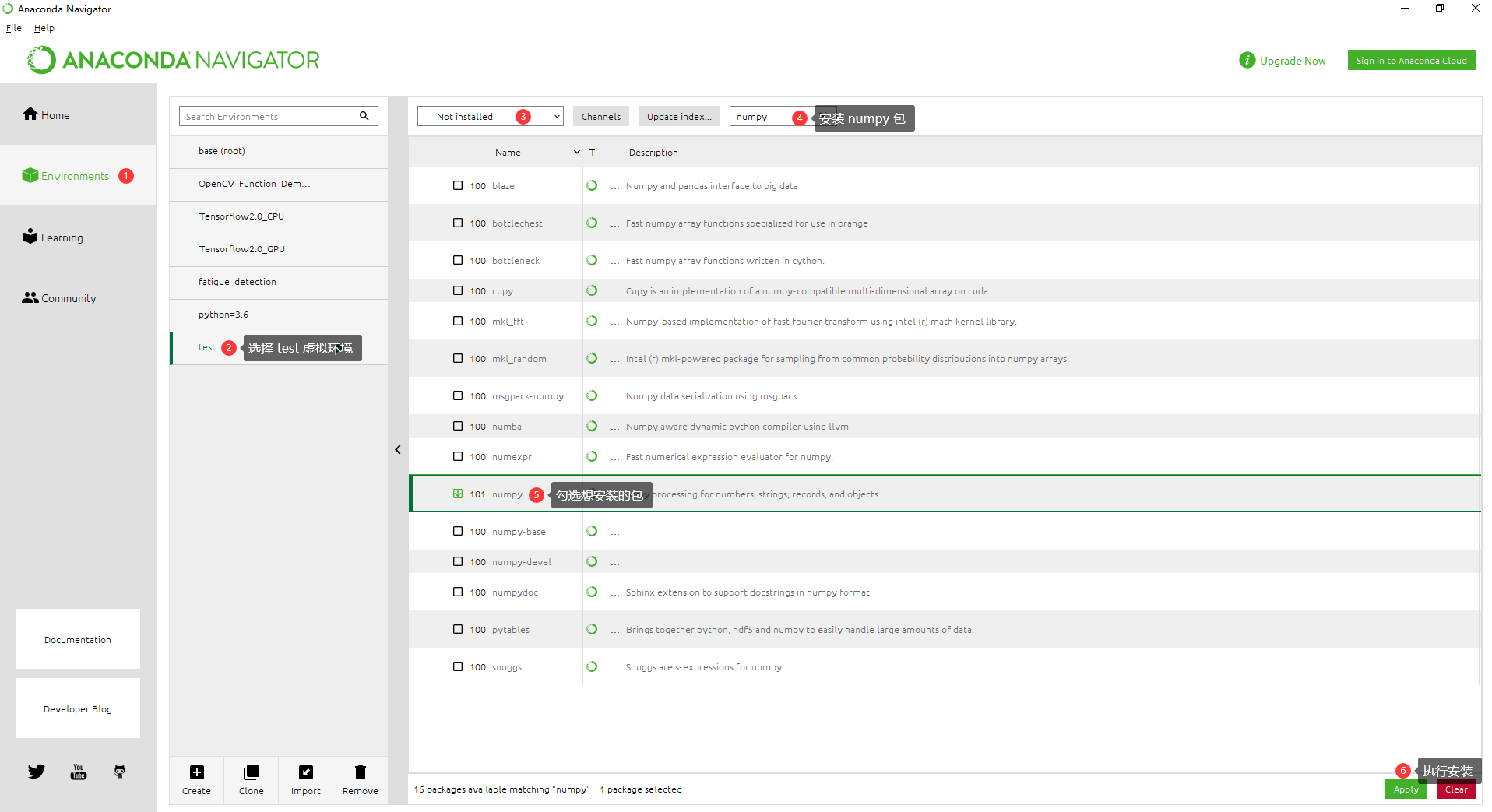Select the fatigue_detection environment

(279, 282)
